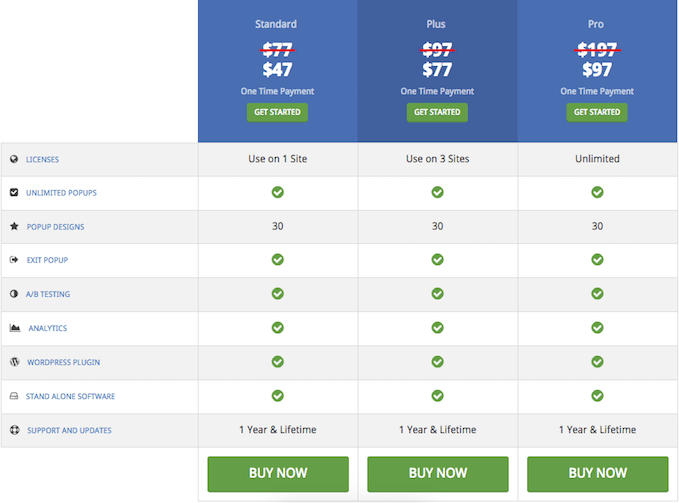Click the WordPress logo icon
679x503 pixels.
pos(15,361)
